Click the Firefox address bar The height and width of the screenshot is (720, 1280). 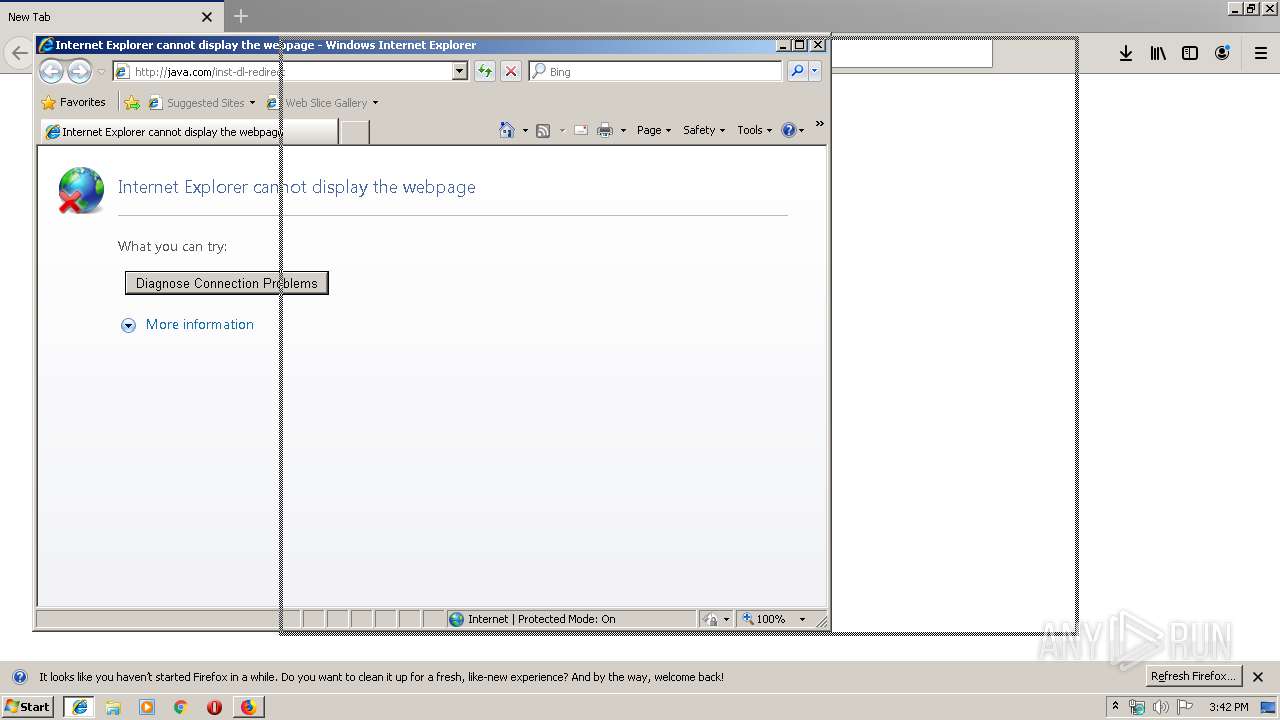[x=912, y=53]
